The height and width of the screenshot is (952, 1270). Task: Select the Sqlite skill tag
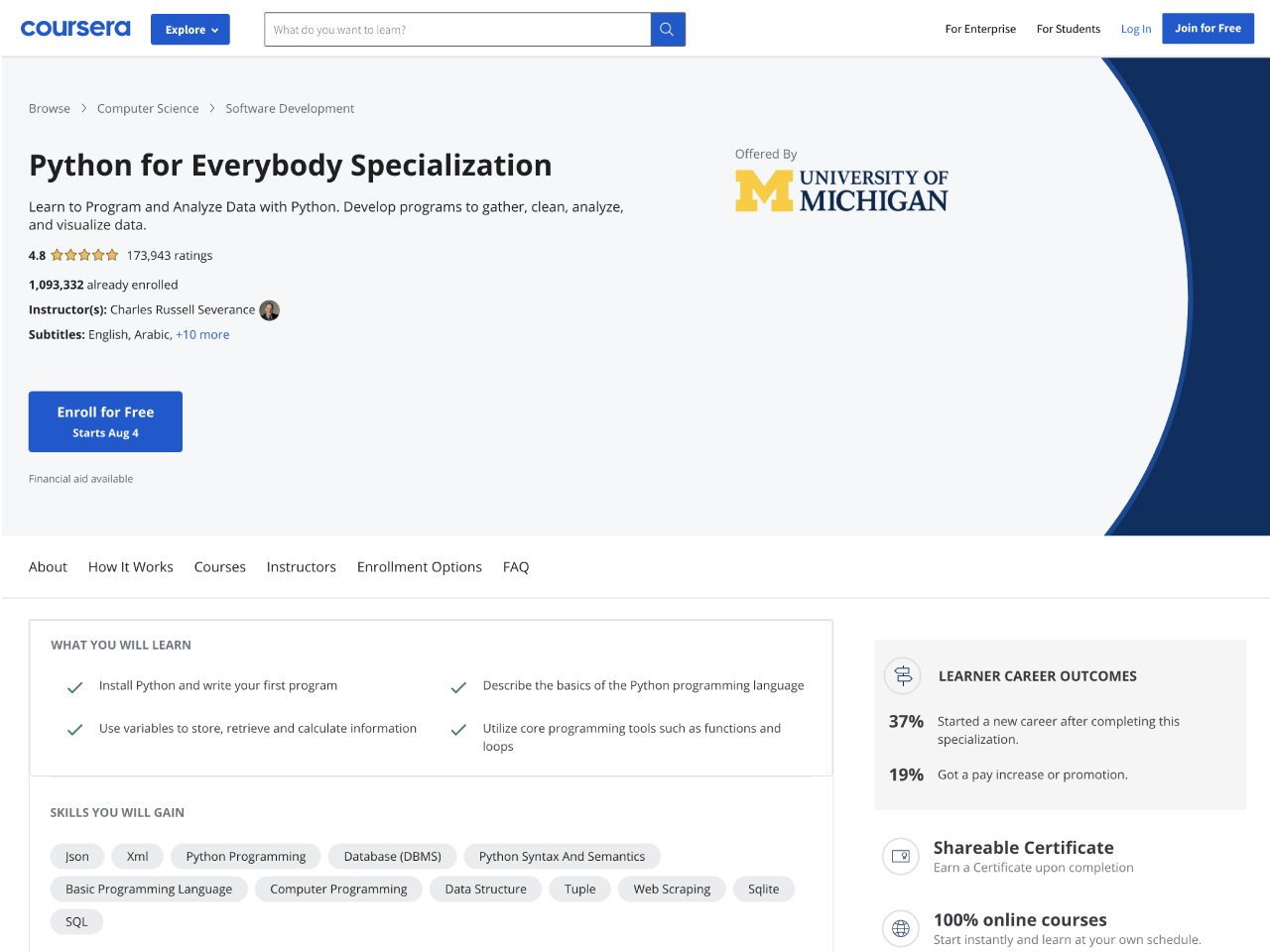pos(764,890)
